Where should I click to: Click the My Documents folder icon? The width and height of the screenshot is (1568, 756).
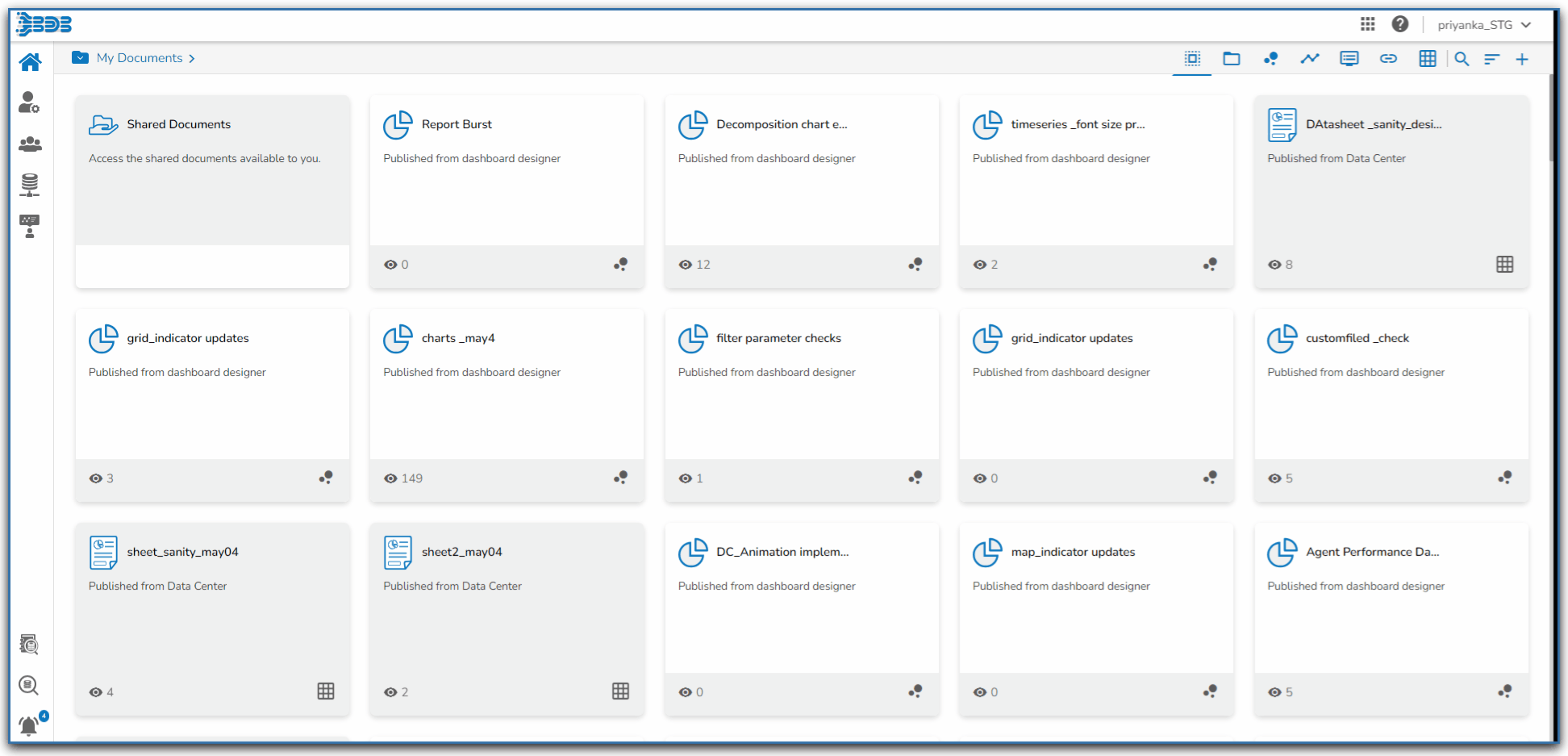click(x=80, y=57)
